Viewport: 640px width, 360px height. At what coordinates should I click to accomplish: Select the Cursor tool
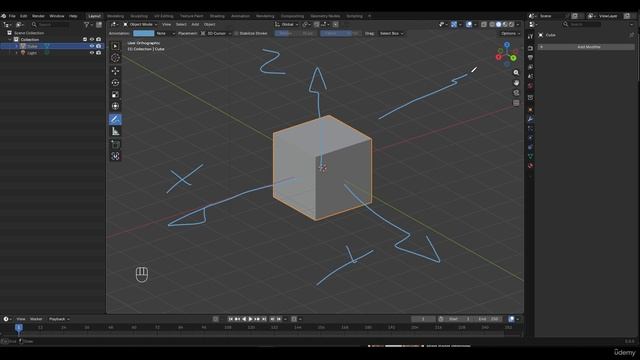(115, 58)
